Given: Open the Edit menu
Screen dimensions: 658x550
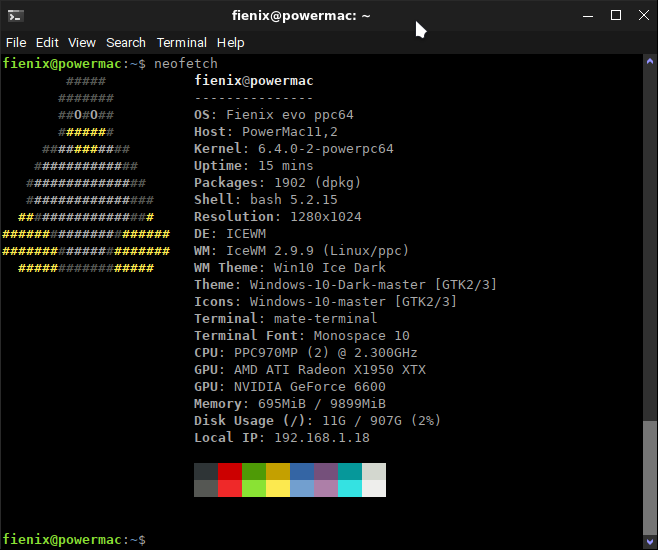Looking at the screenshot, I should (x=47, y=43).
